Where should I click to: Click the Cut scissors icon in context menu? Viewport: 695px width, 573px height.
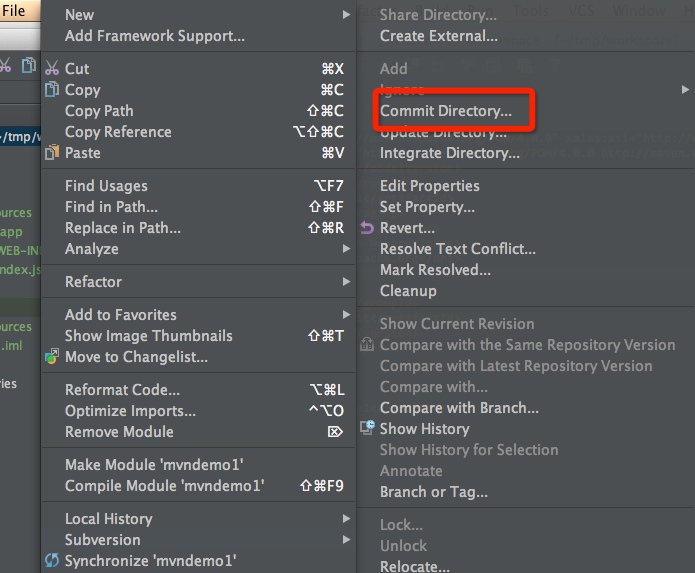point(52,69)
